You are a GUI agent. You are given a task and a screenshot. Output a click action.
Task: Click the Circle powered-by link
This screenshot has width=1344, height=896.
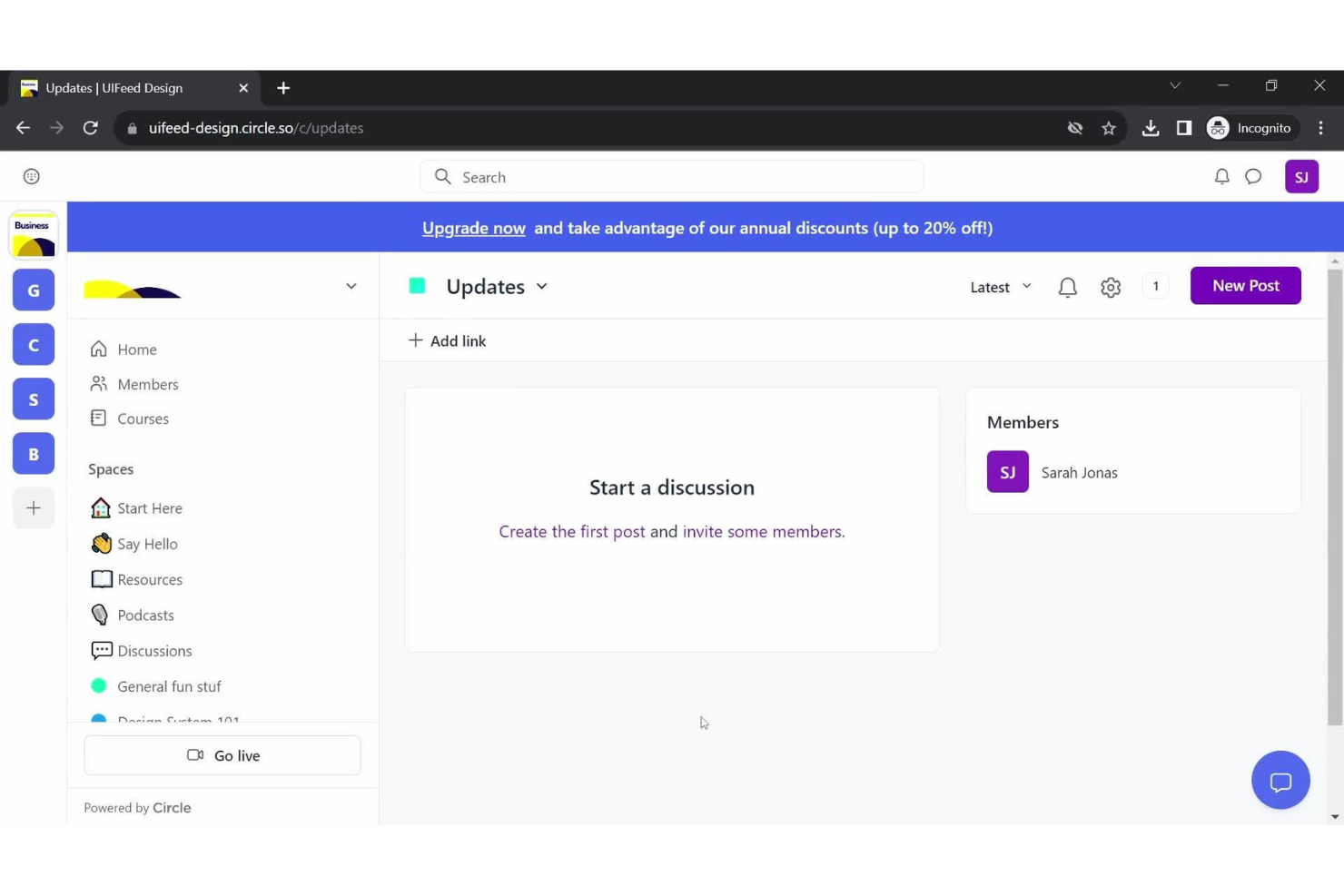point(172,807)
